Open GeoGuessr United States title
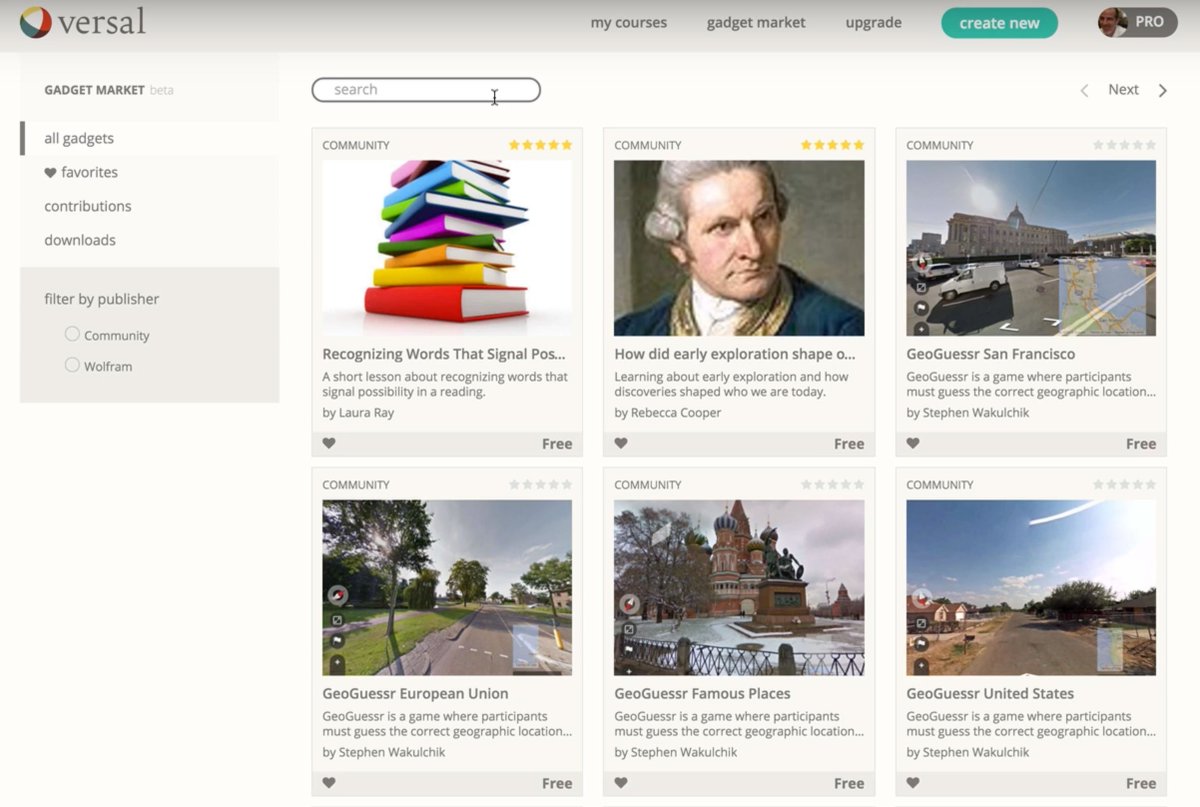Image resolution: width=1200 pixels, height=807 pixels. [x=990, y=693]
